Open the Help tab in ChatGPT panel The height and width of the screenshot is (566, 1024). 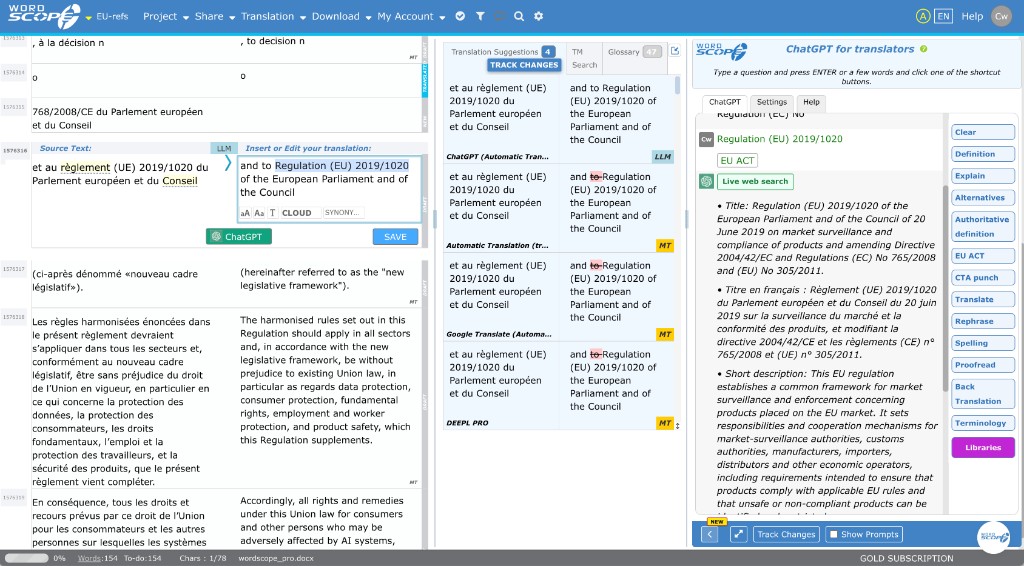pos(811,102)
